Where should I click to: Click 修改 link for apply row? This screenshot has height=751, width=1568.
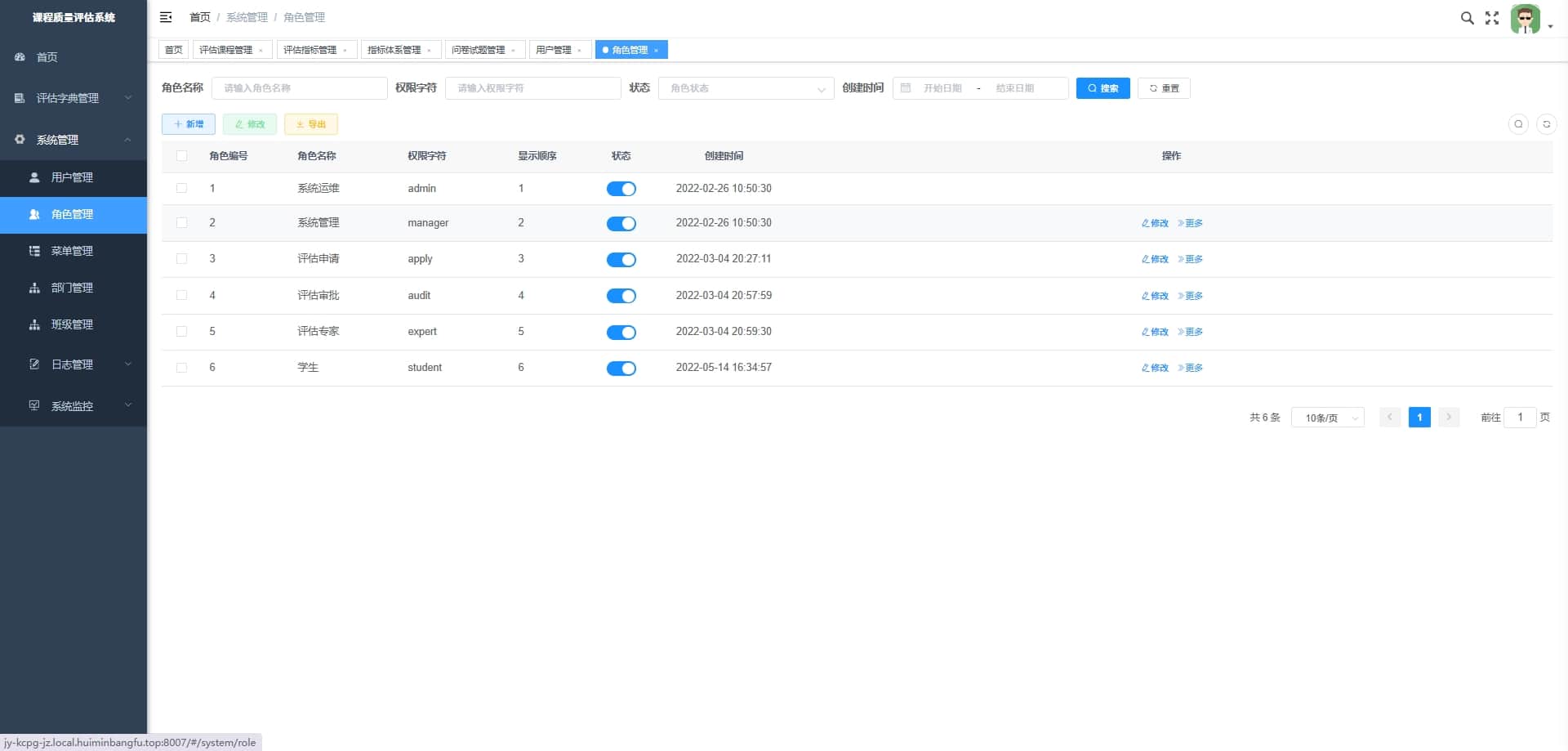pos(1155,259)
